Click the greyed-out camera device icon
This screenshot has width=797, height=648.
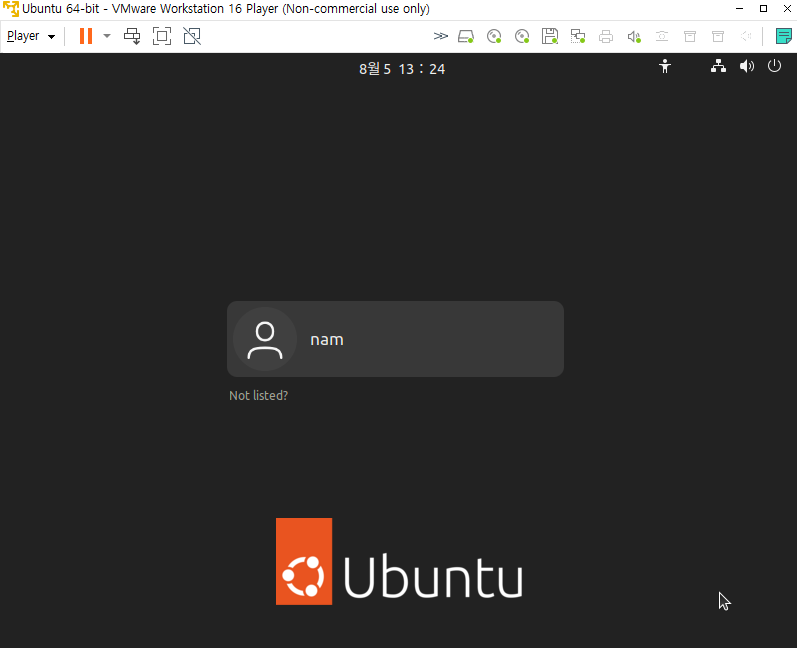(662, 37)
